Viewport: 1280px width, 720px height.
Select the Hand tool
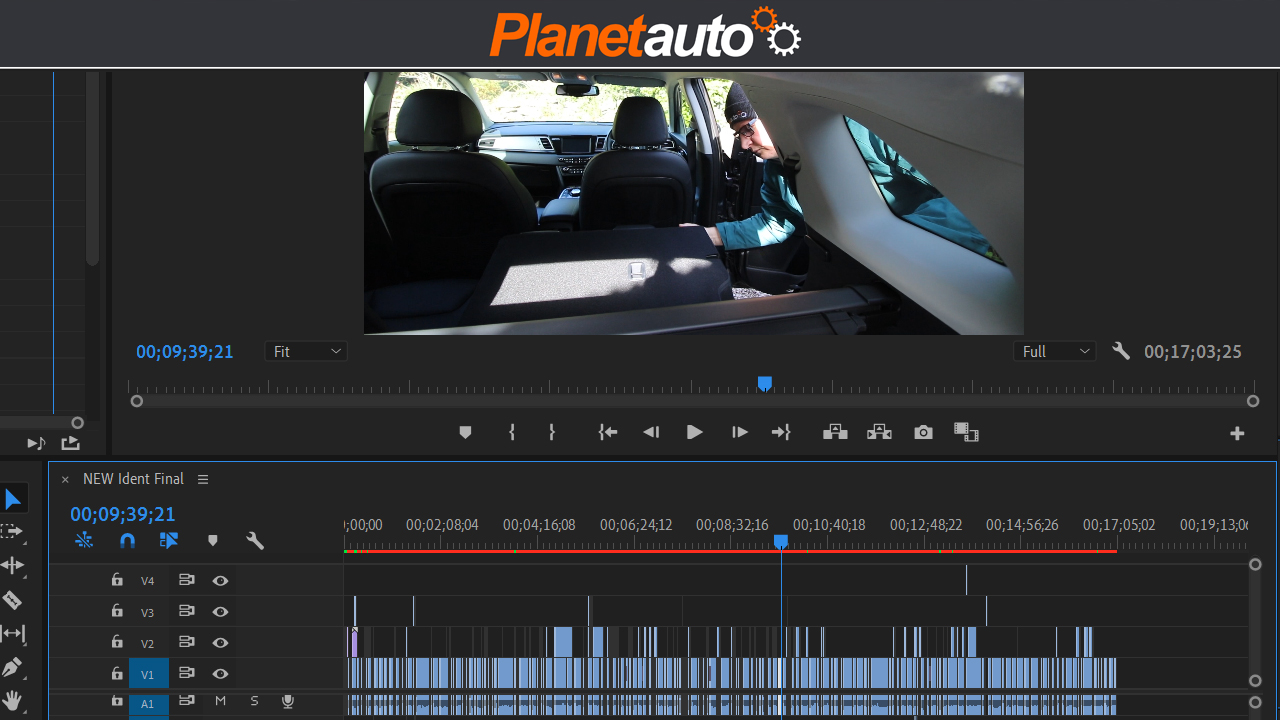pos(13,701)
